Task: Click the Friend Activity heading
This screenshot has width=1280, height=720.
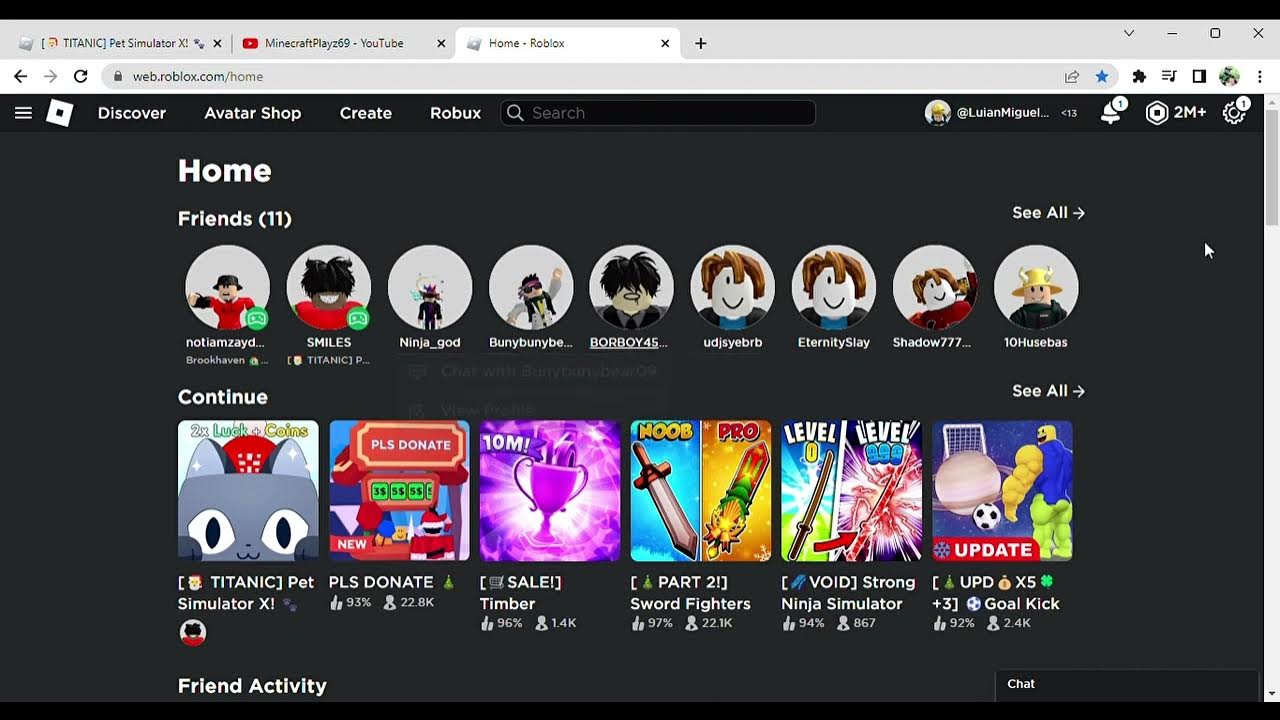Action: click(252, 686)
